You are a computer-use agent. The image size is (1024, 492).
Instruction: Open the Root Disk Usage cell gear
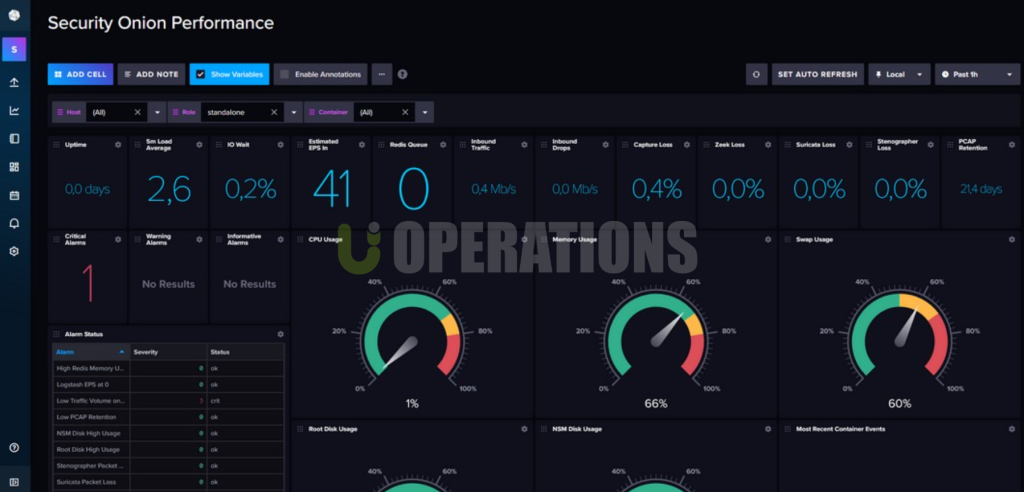[x=524, y=429]
